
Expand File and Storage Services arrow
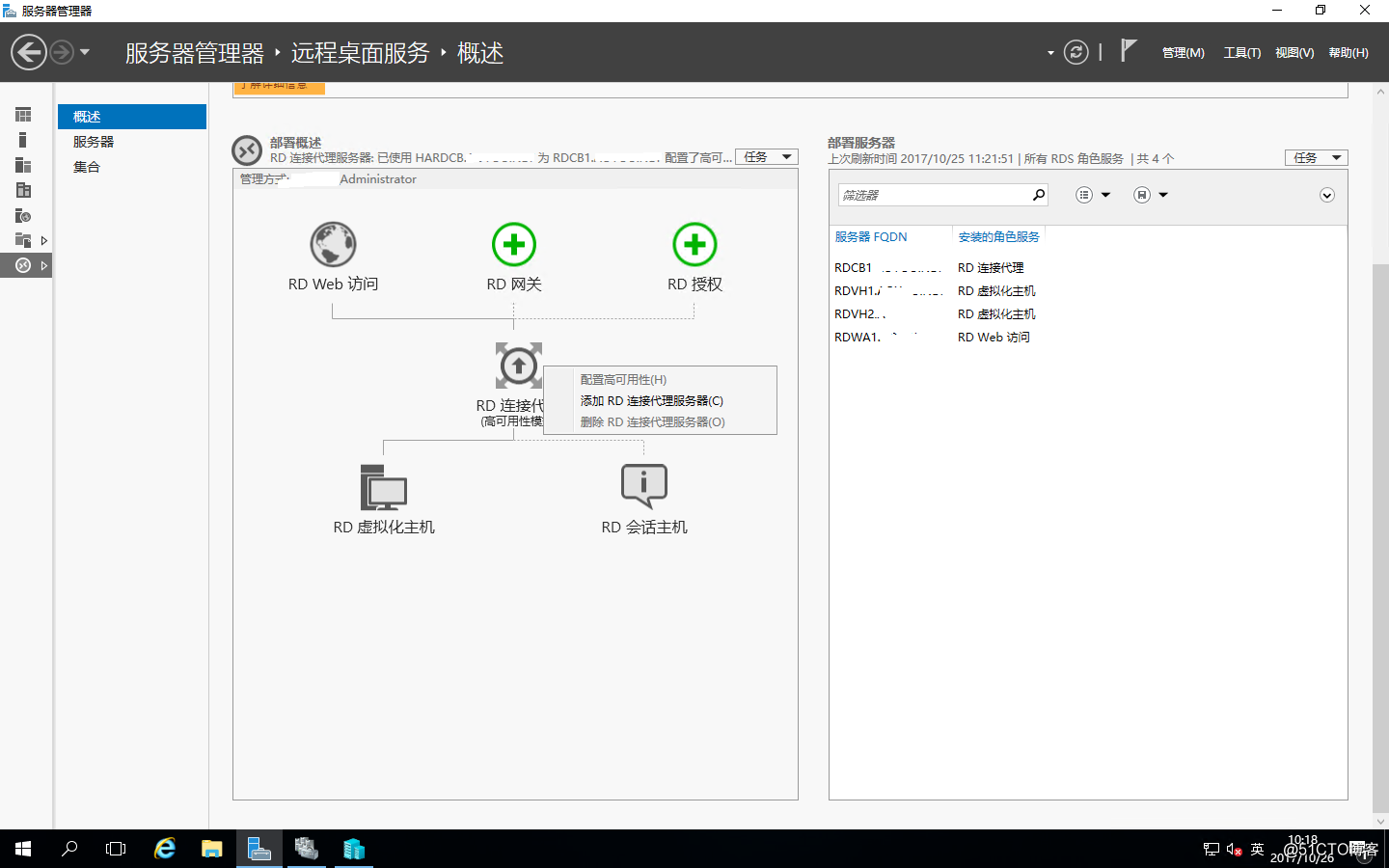[x=43, y=240]
